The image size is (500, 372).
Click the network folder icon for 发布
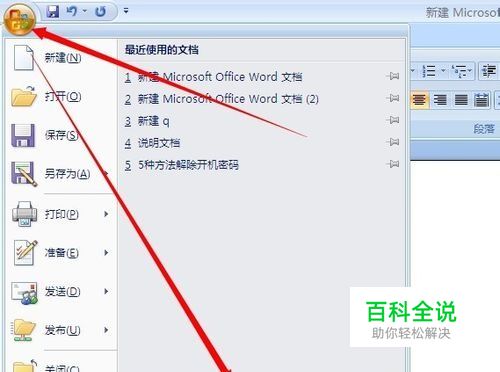pos(23,330)
